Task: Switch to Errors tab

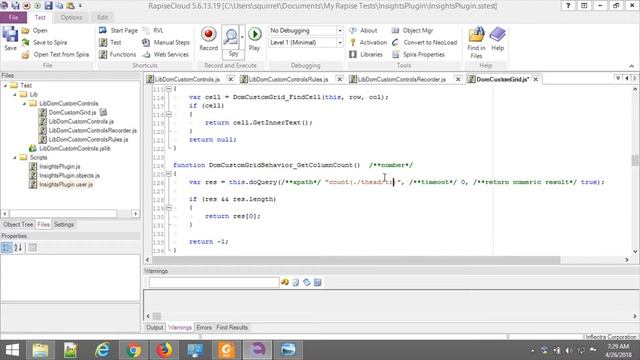Action: [x=204, y=327]
